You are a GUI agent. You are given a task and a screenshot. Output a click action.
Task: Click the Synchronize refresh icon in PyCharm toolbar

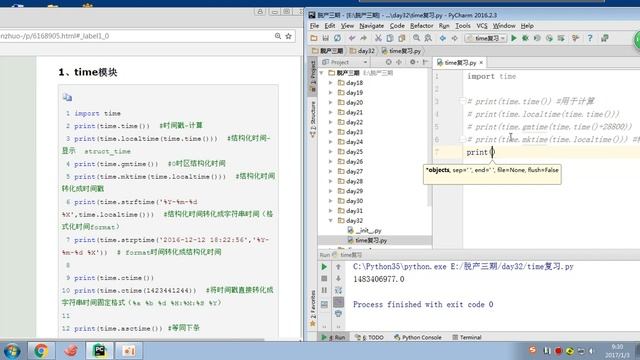click(x=337, y=38)
